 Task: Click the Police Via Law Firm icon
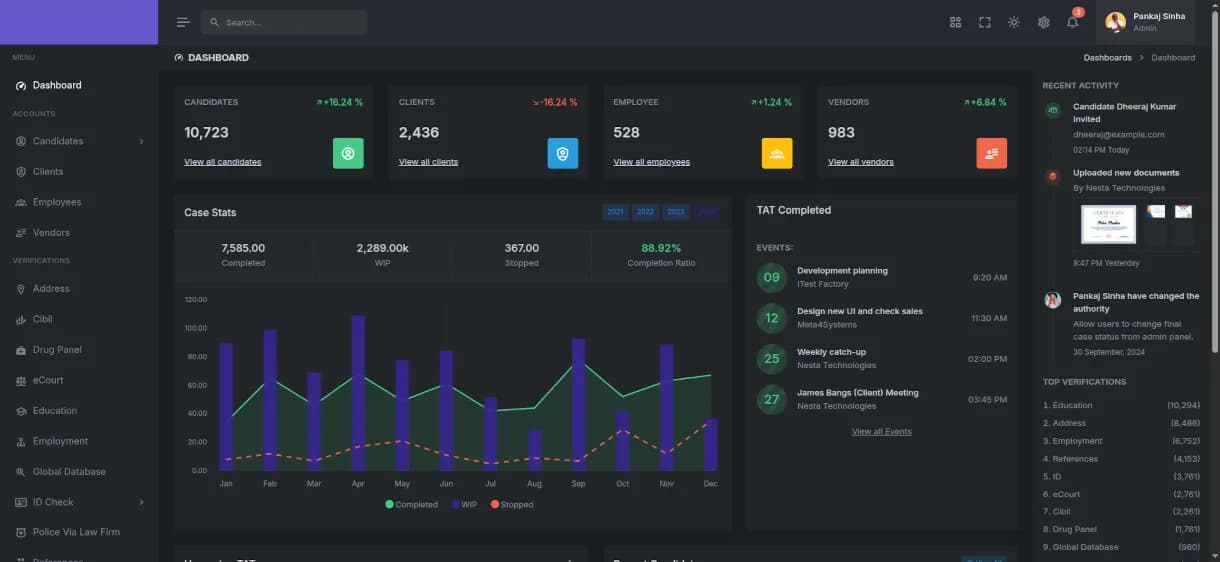21,533
